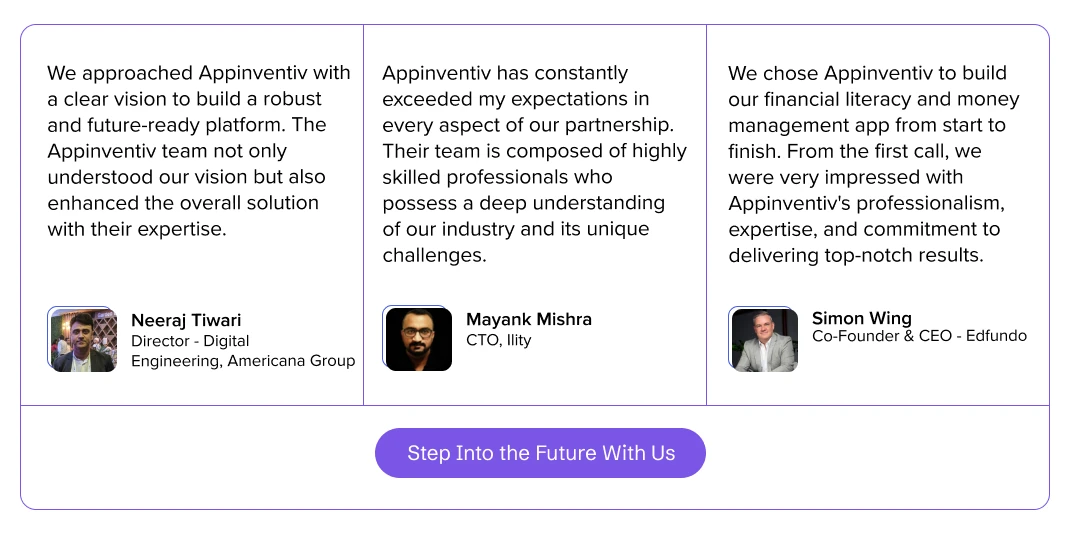Click the Step Into the Future With Us button
The image size is (1080, 535).
coord(541,453)
